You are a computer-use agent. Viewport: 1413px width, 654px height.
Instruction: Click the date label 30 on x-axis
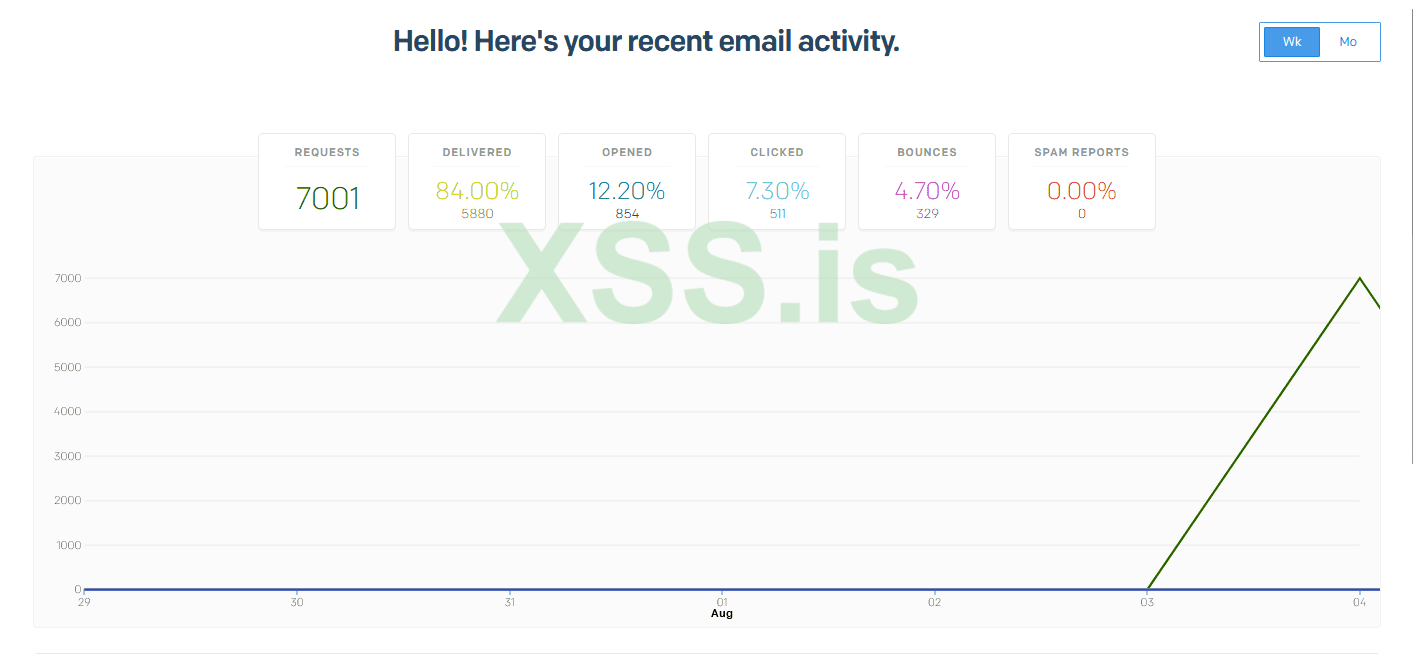tap(297, 602)
